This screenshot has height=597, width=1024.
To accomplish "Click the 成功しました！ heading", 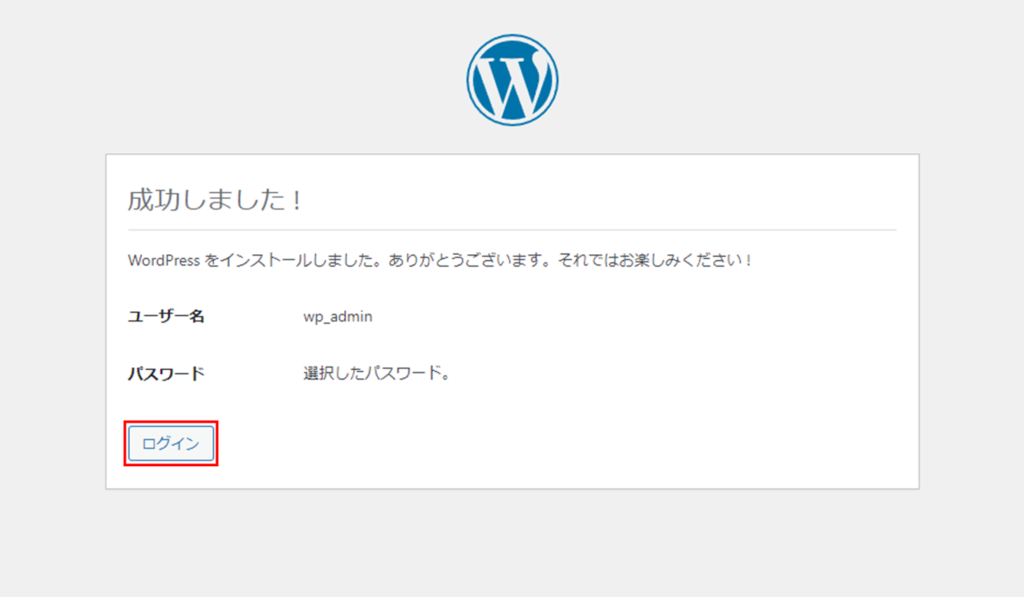I will [x=215, y=200].
